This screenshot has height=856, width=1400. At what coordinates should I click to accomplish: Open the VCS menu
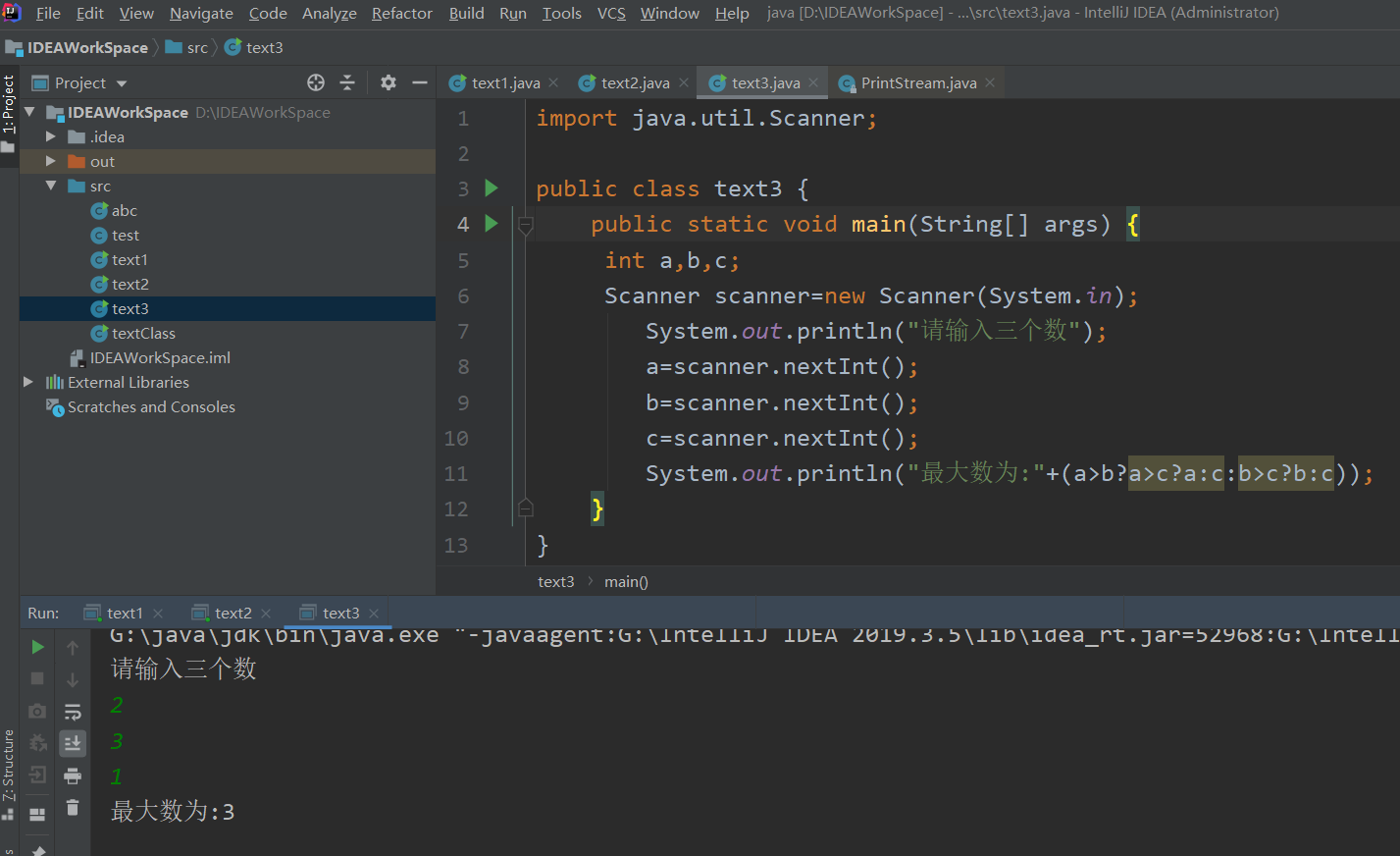(x=611, y=13)
